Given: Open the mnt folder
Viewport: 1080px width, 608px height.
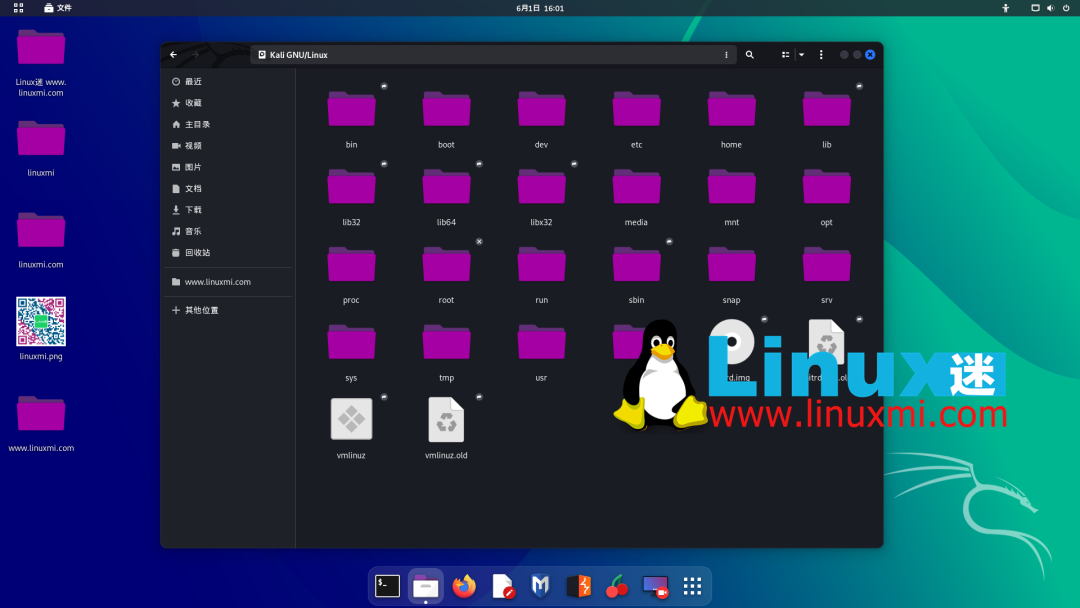Looking at the screenshot, I should 731,187.
